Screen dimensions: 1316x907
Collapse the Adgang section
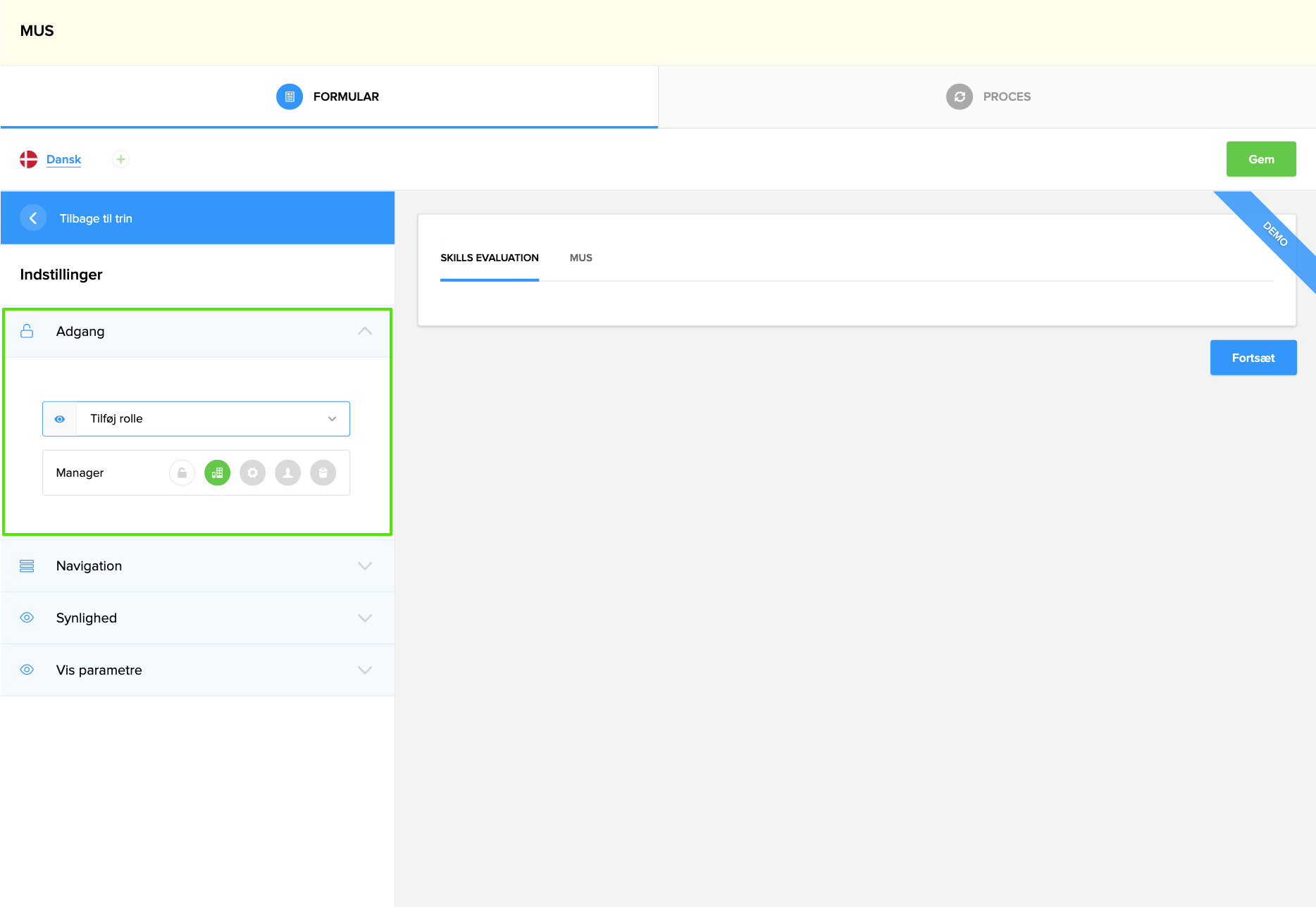[x=364, y=332]
